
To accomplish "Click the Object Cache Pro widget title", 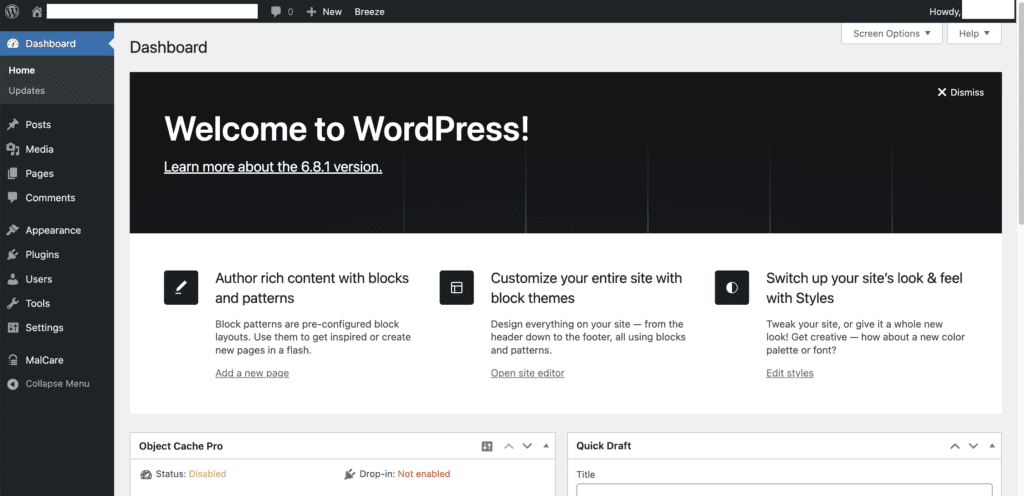I will pos(181,446).
